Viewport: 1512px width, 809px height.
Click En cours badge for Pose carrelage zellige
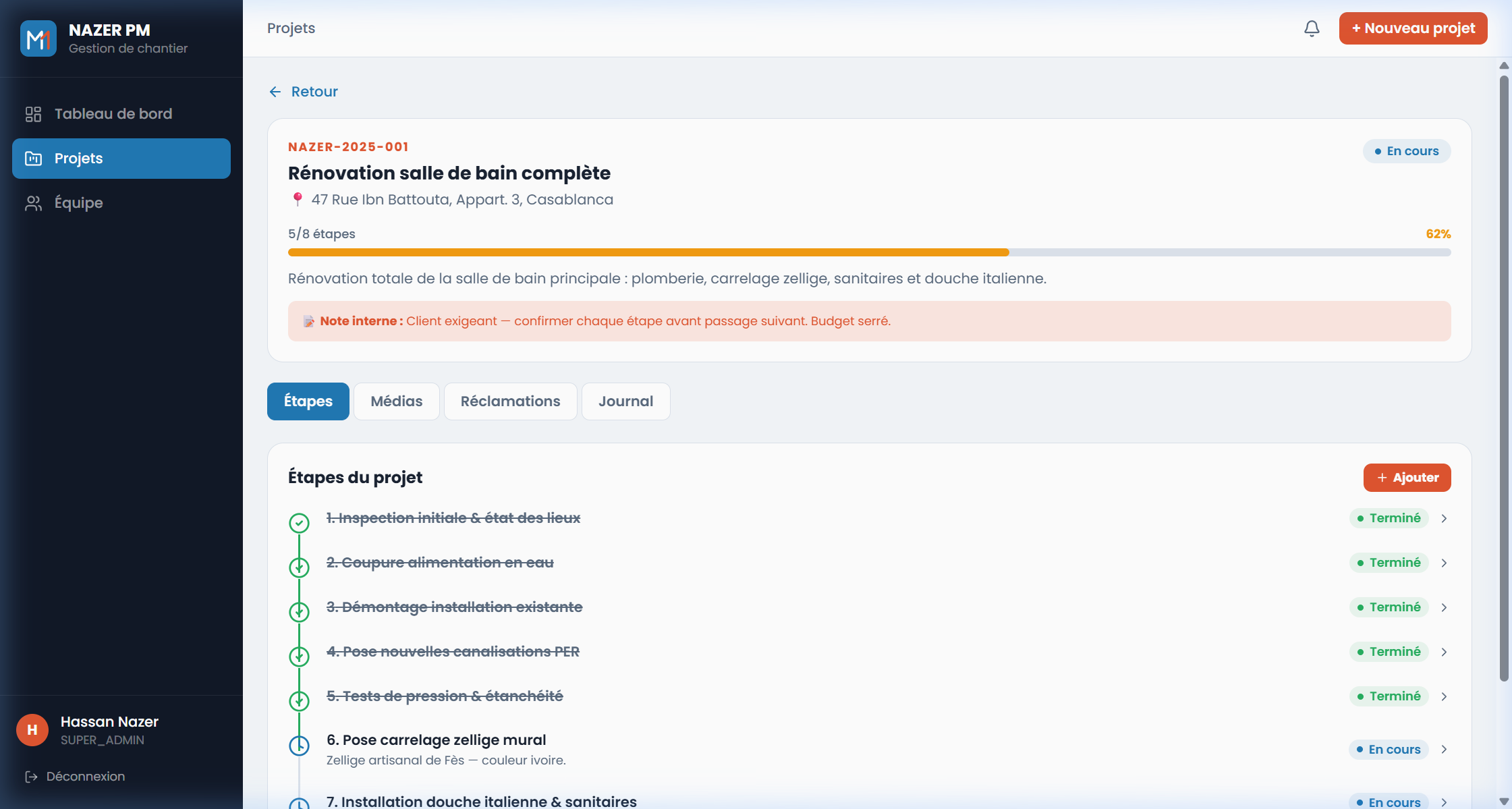1389,750
